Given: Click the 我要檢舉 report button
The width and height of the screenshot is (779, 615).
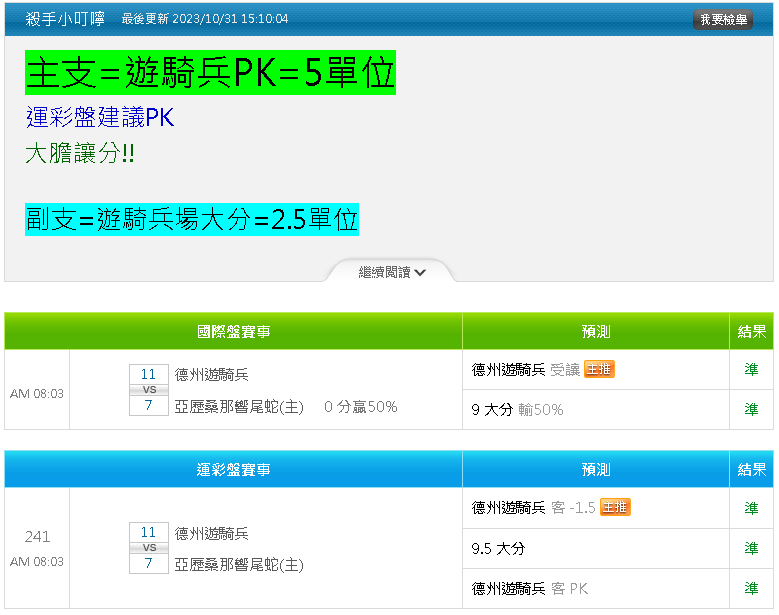Looking at the screenshot, I should tap(723, 19).
